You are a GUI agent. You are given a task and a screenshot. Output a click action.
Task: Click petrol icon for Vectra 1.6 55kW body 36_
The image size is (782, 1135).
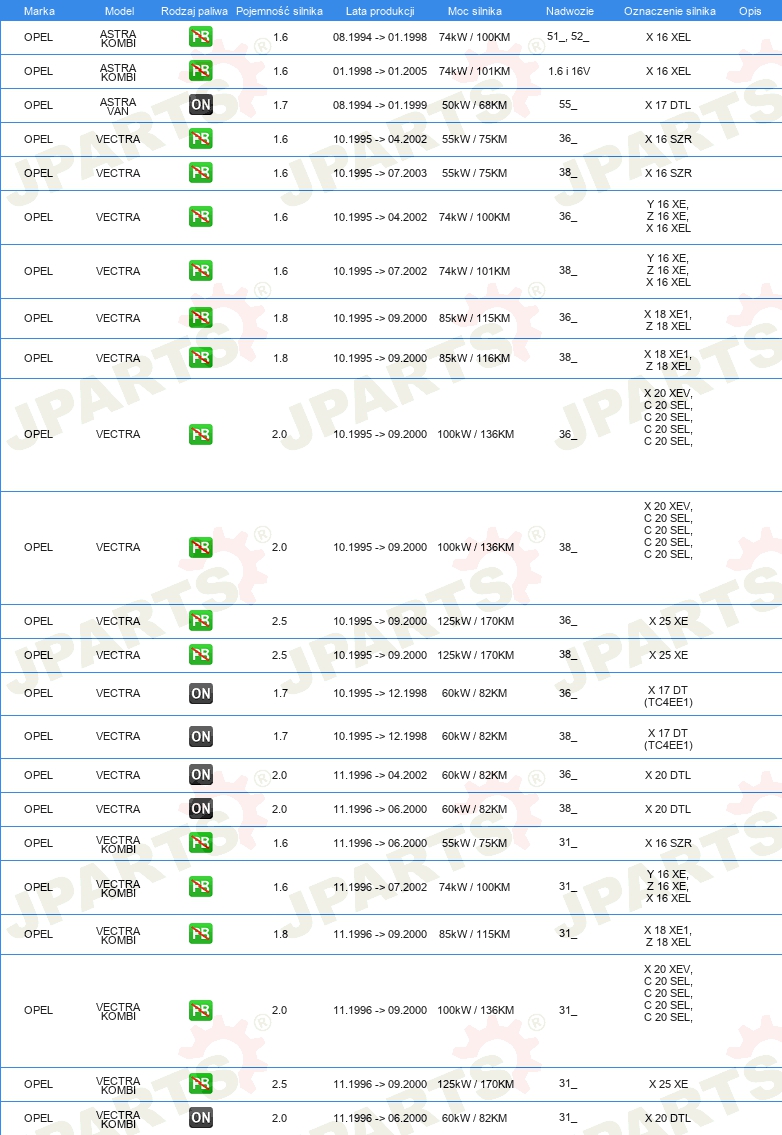(201, 139)
